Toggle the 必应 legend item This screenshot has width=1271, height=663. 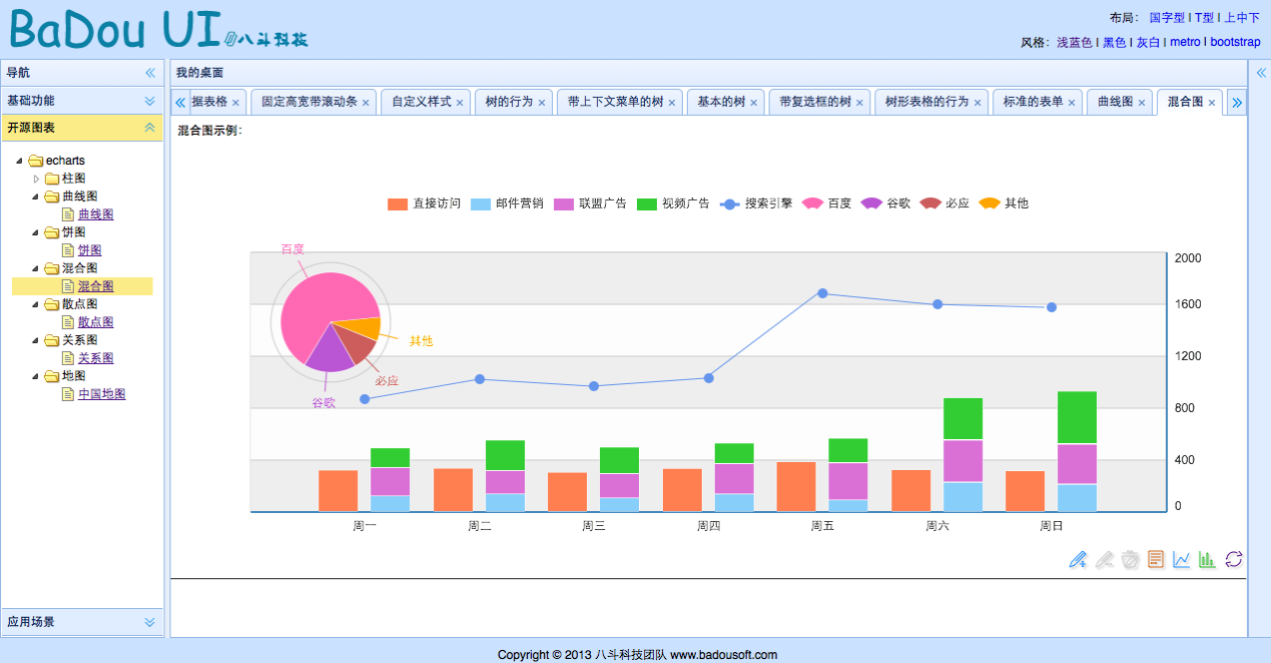[x=945, y=203]
